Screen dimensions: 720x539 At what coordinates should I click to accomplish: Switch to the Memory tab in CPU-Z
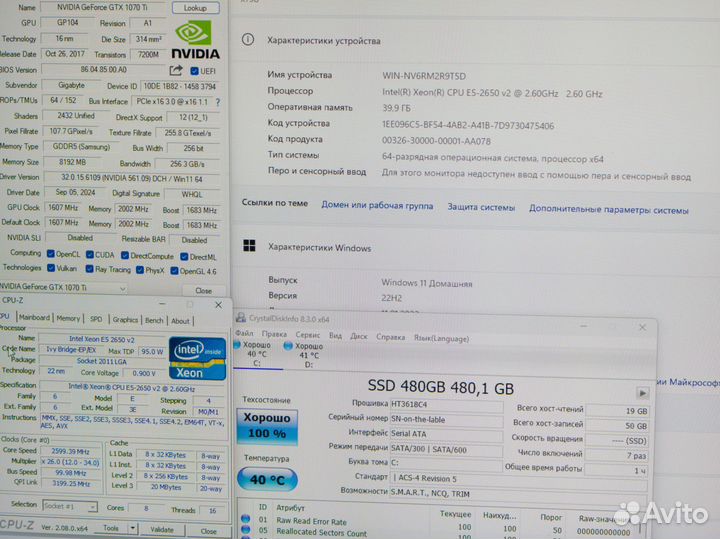pos(68,318)
